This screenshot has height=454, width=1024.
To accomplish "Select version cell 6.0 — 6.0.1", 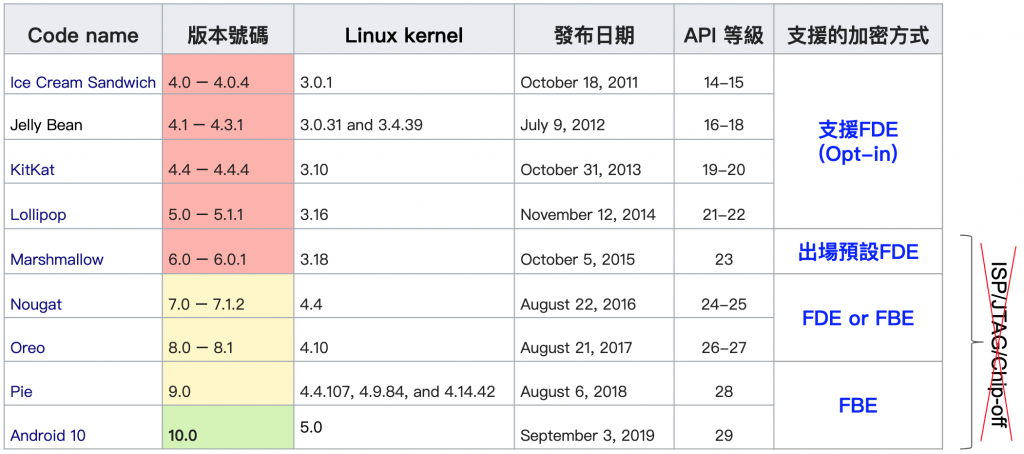I will coord(228,251).
